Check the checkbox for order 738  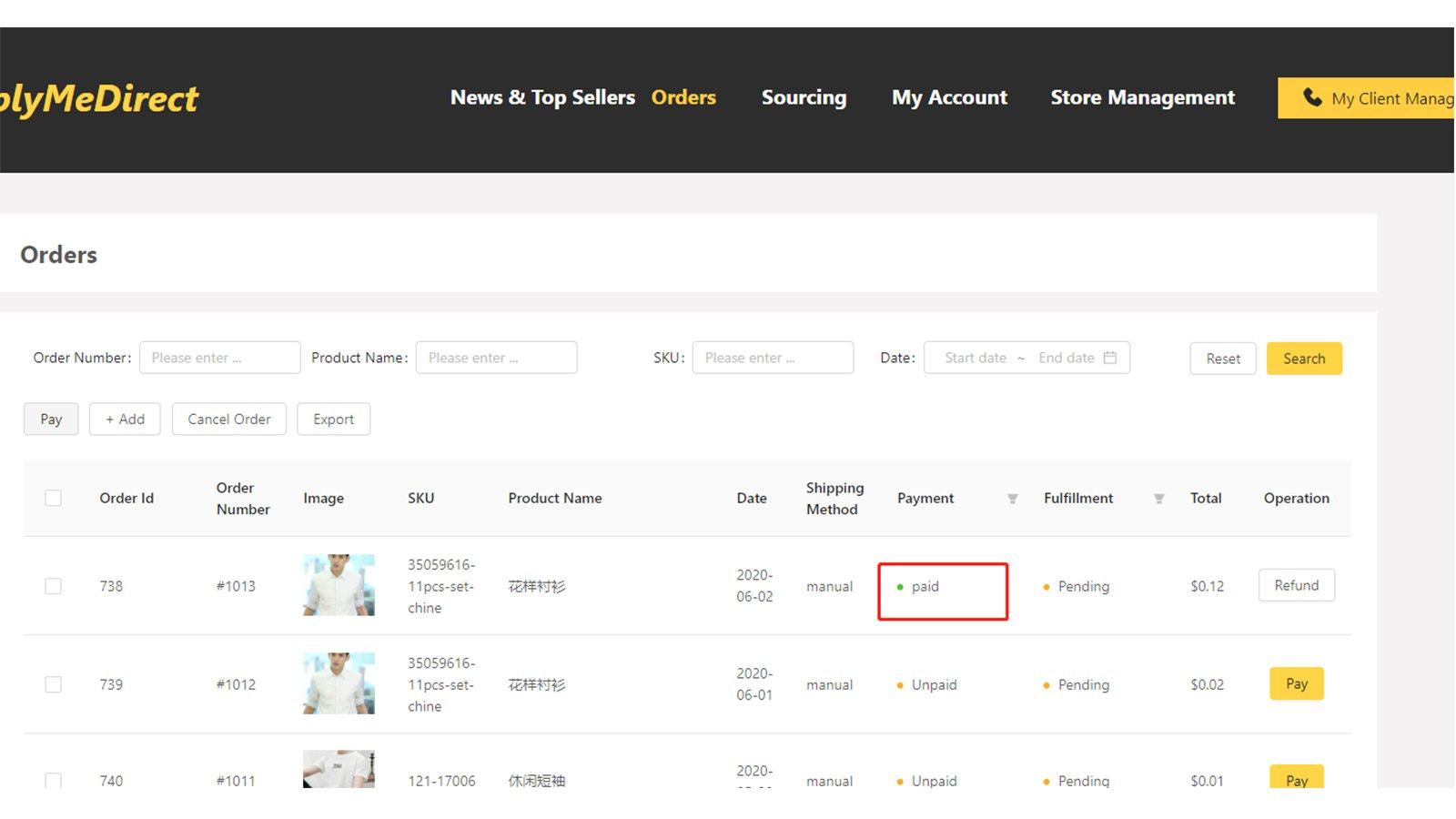click(x=53, y=586)
